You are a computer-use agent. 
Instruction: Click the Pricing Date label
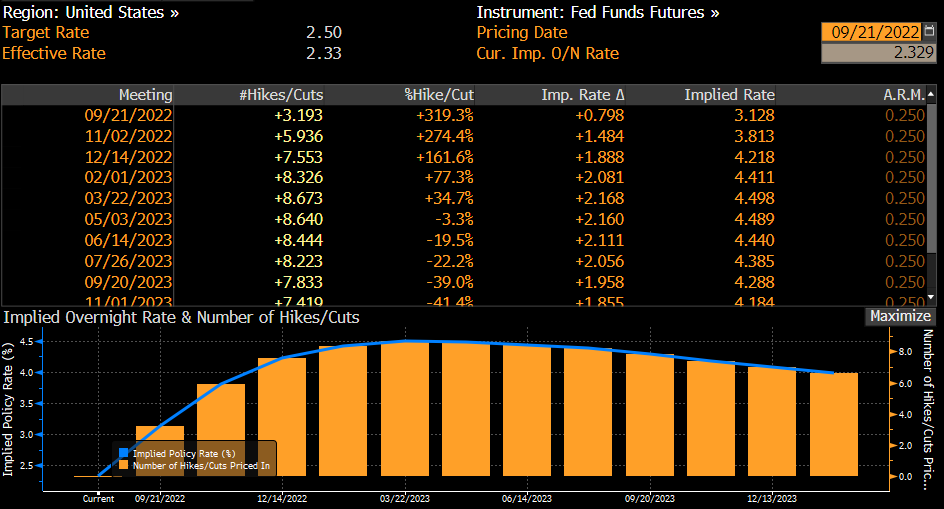tap(522, 33)
